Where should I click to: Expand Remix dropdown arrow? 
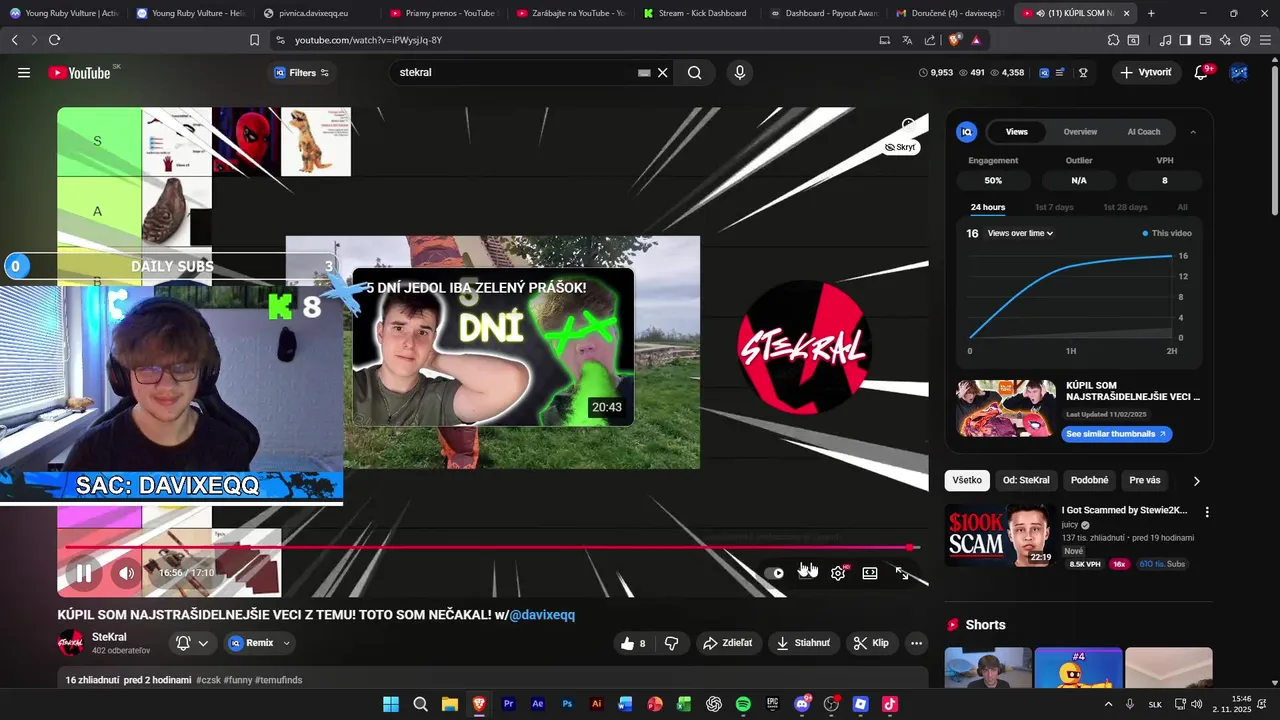[x=287, y=643]
